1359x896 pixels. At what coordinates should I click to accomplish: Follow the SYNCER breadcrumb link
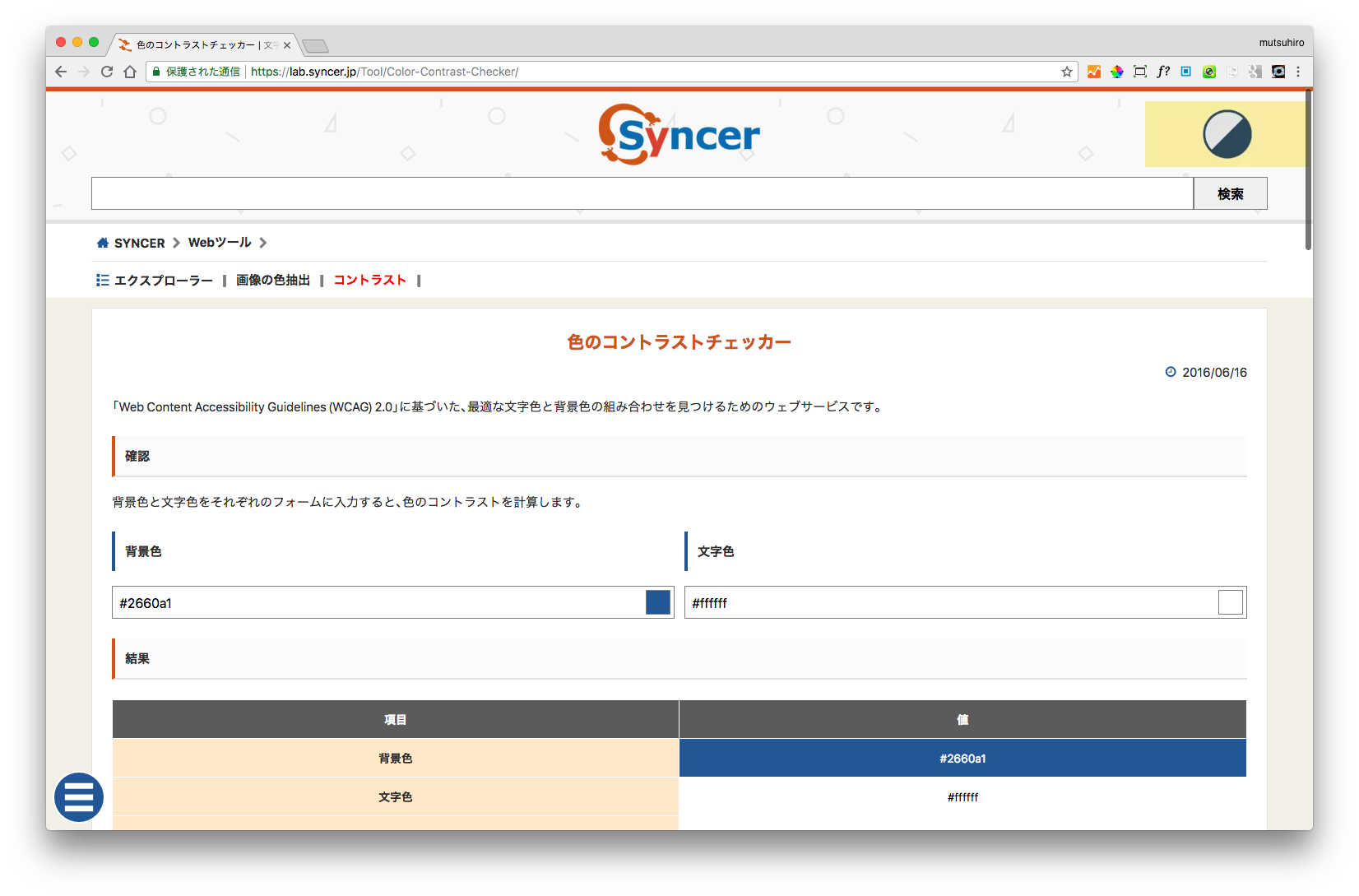click(140, 243)
